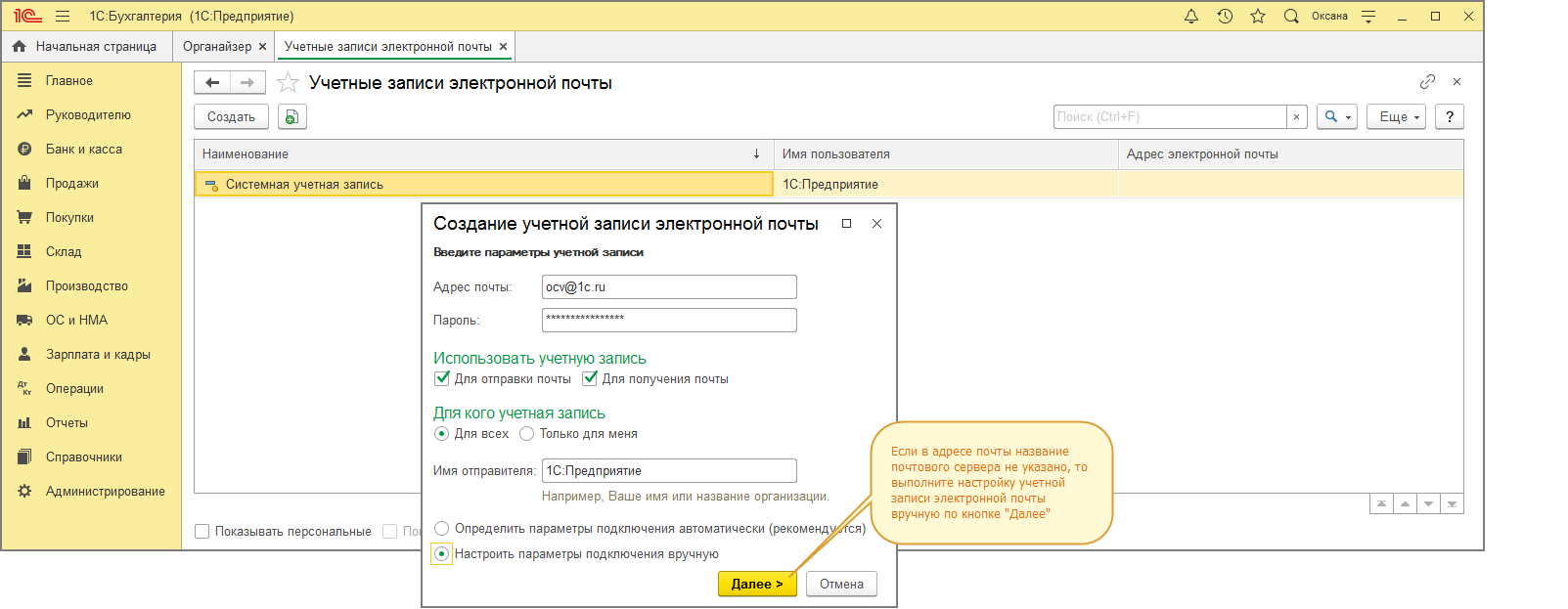Select Учетные записи электронной почты tab
Viewport: 1568px width, 609px height.
[x=387, y=46]
